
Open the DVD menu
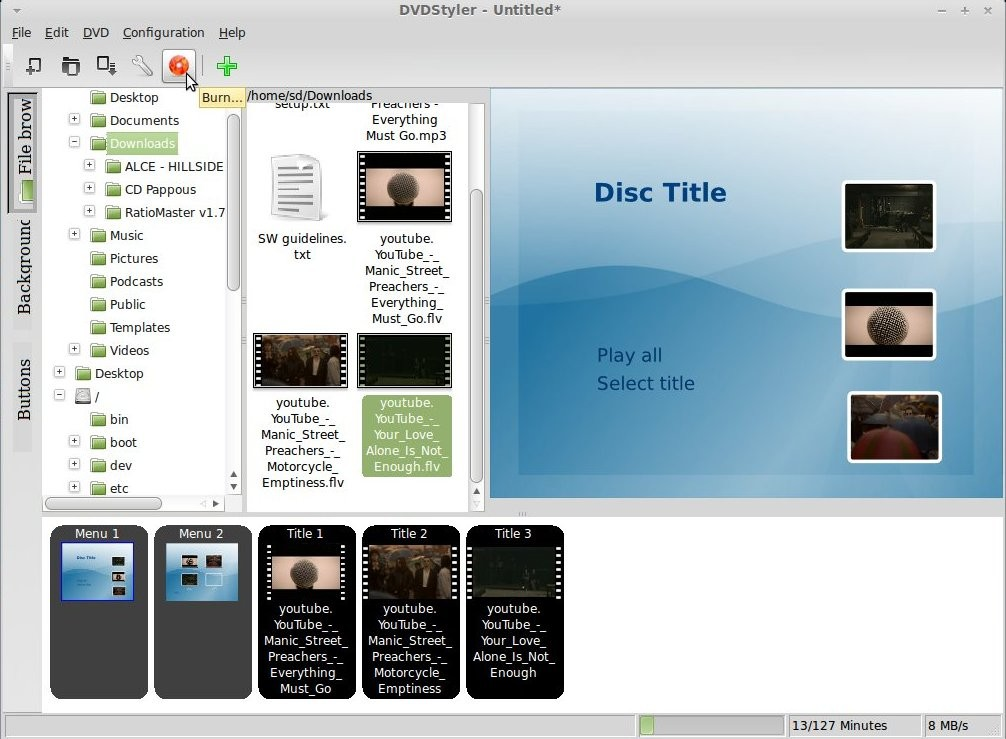click(x=96, y=33)
